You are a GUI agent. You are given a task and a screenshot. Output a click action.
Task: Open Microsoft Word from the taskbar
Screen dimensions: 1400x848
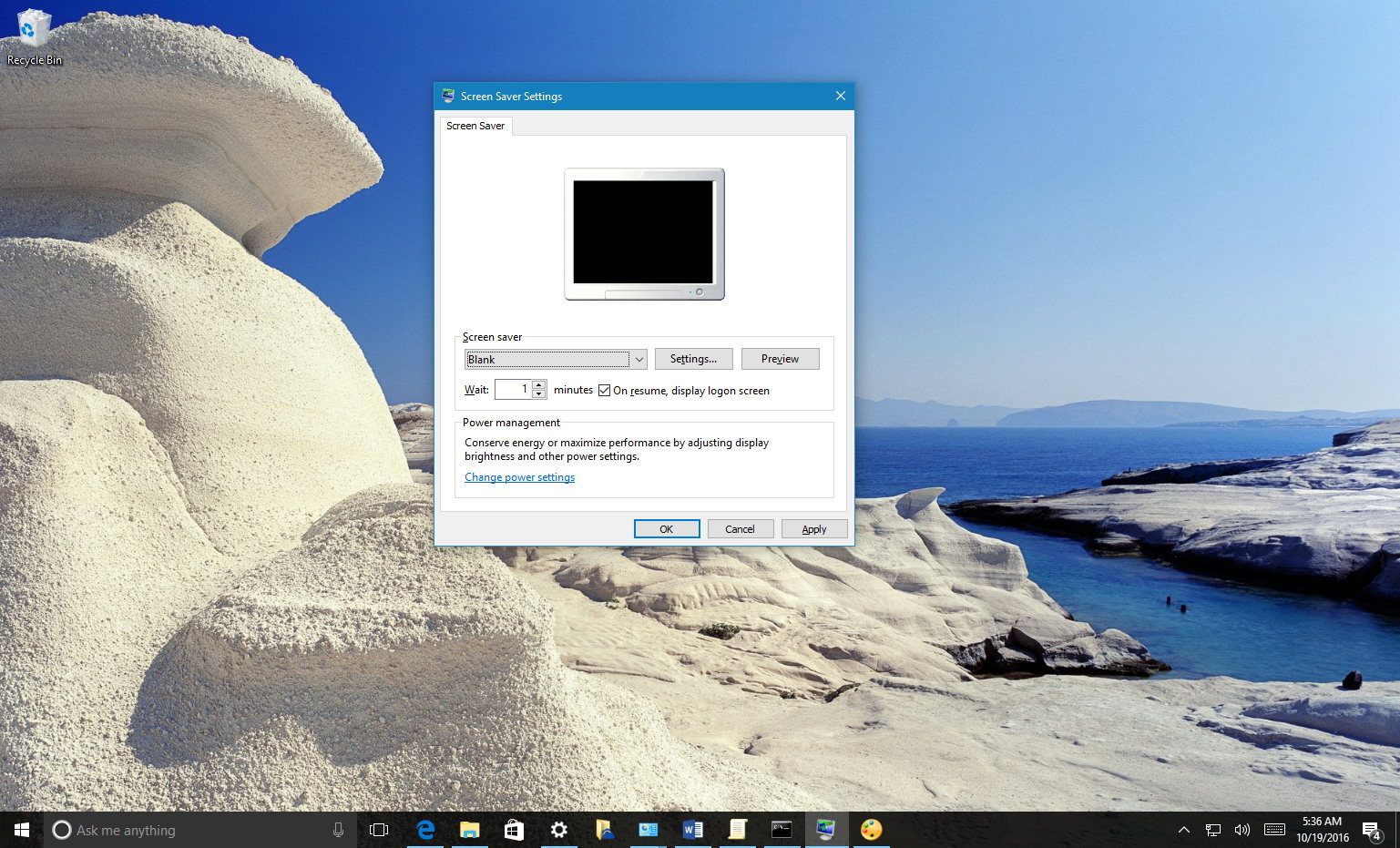tap(693, 830)
